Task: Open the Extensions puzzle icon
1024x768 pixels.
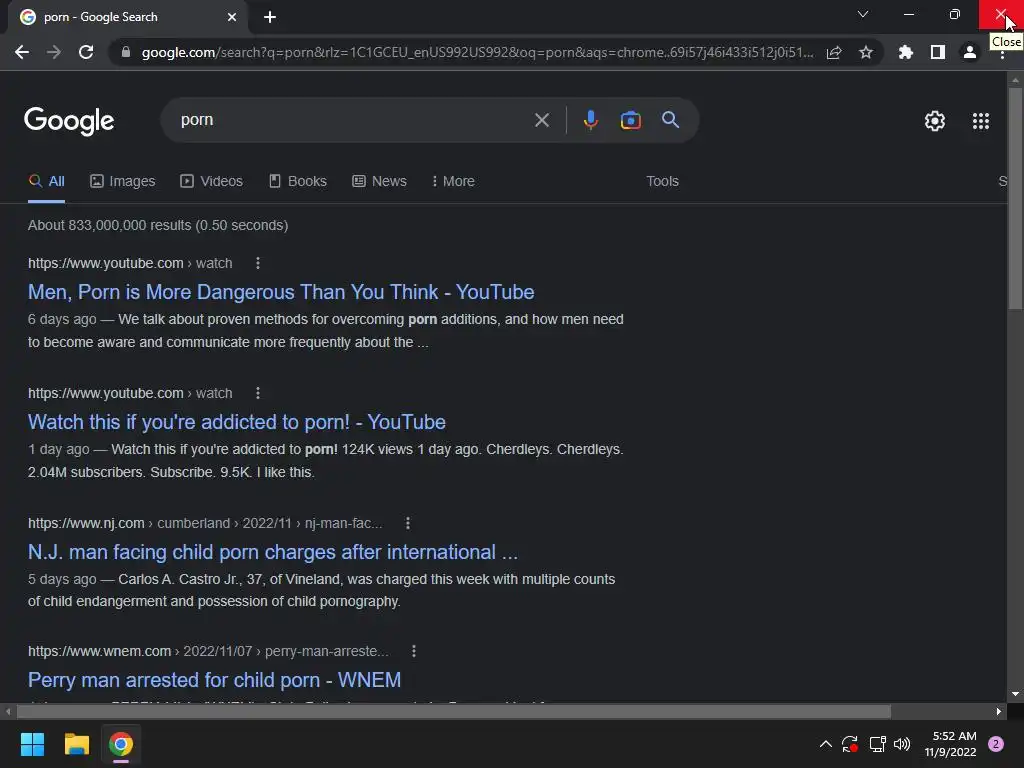Action: [905, 52]
